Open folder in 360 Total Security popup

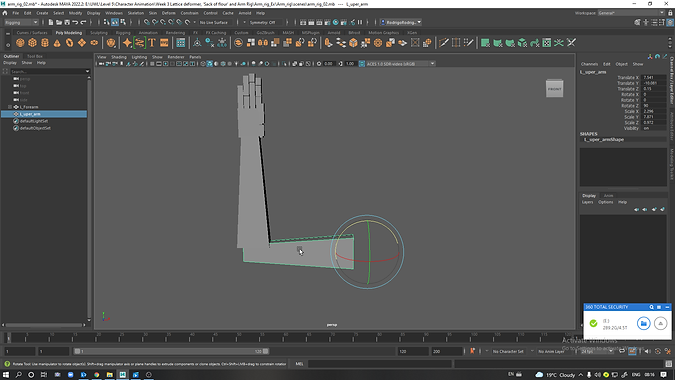click(644, 323)
